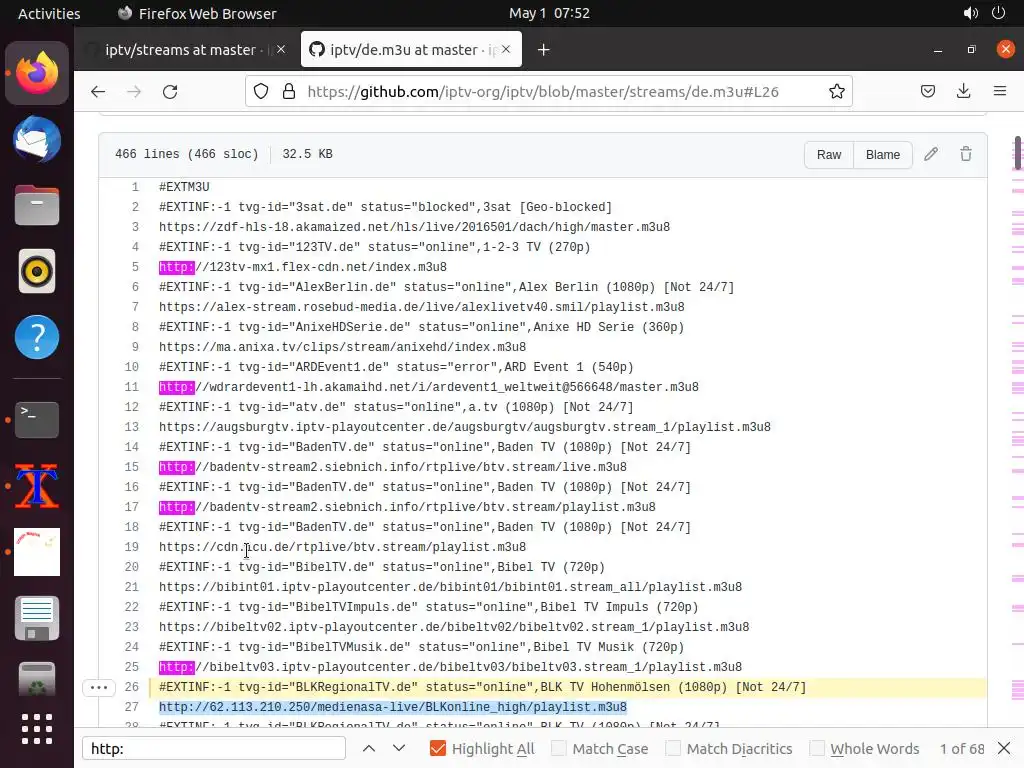Click the highlighted http link on line 27
Screen dimensions: 1024x768
392,707
